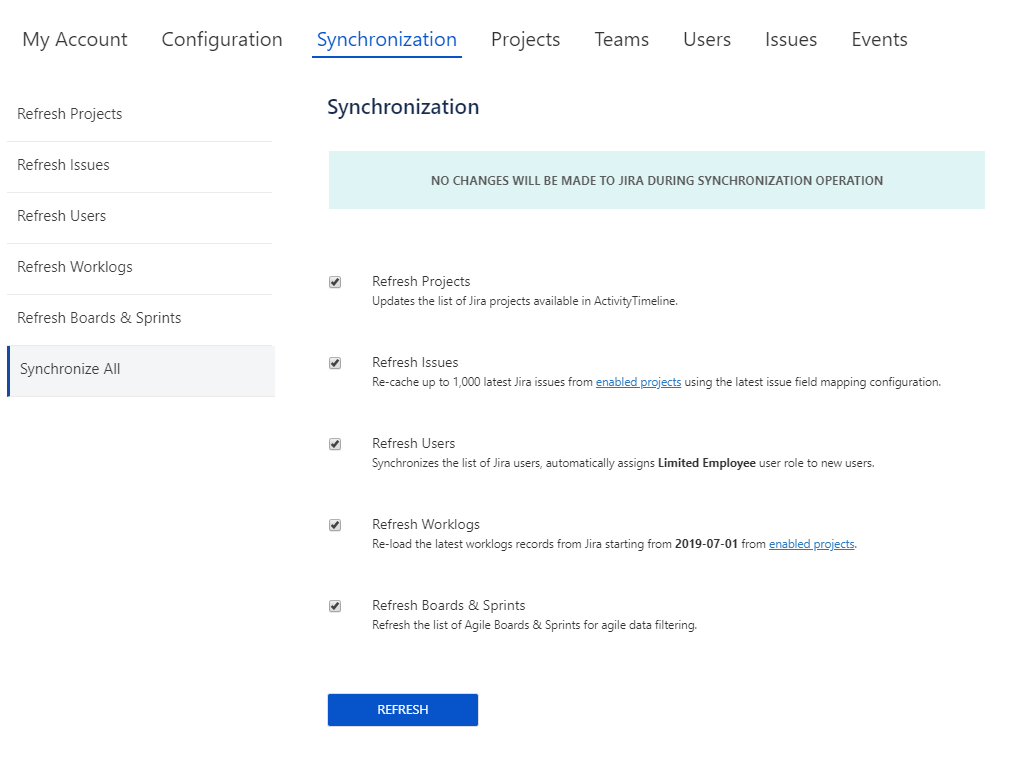Image resolution: width=1022 pixels, height=762 pixels.
Task: Toggle the Refresh Issues checkbox
Action: coord(335,364)
